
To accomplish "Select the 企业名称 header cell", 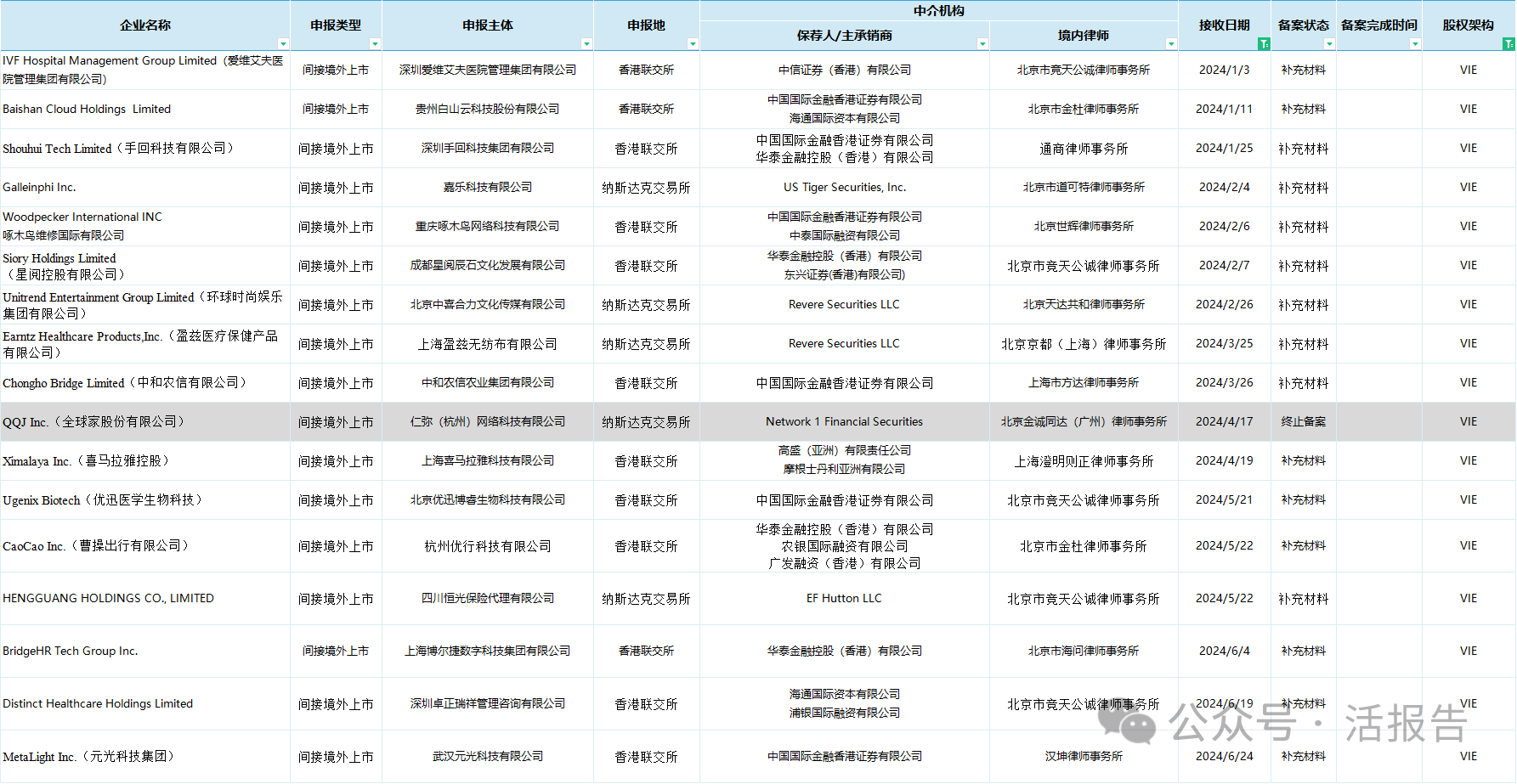I will coord(145,25).
